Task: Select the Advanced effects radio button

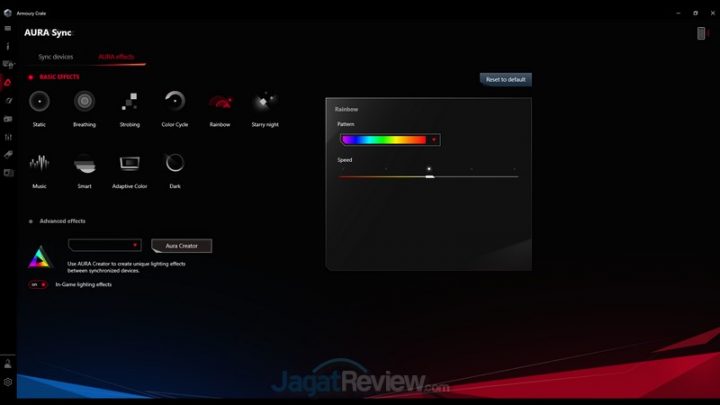Action: (x=31, y=220)
